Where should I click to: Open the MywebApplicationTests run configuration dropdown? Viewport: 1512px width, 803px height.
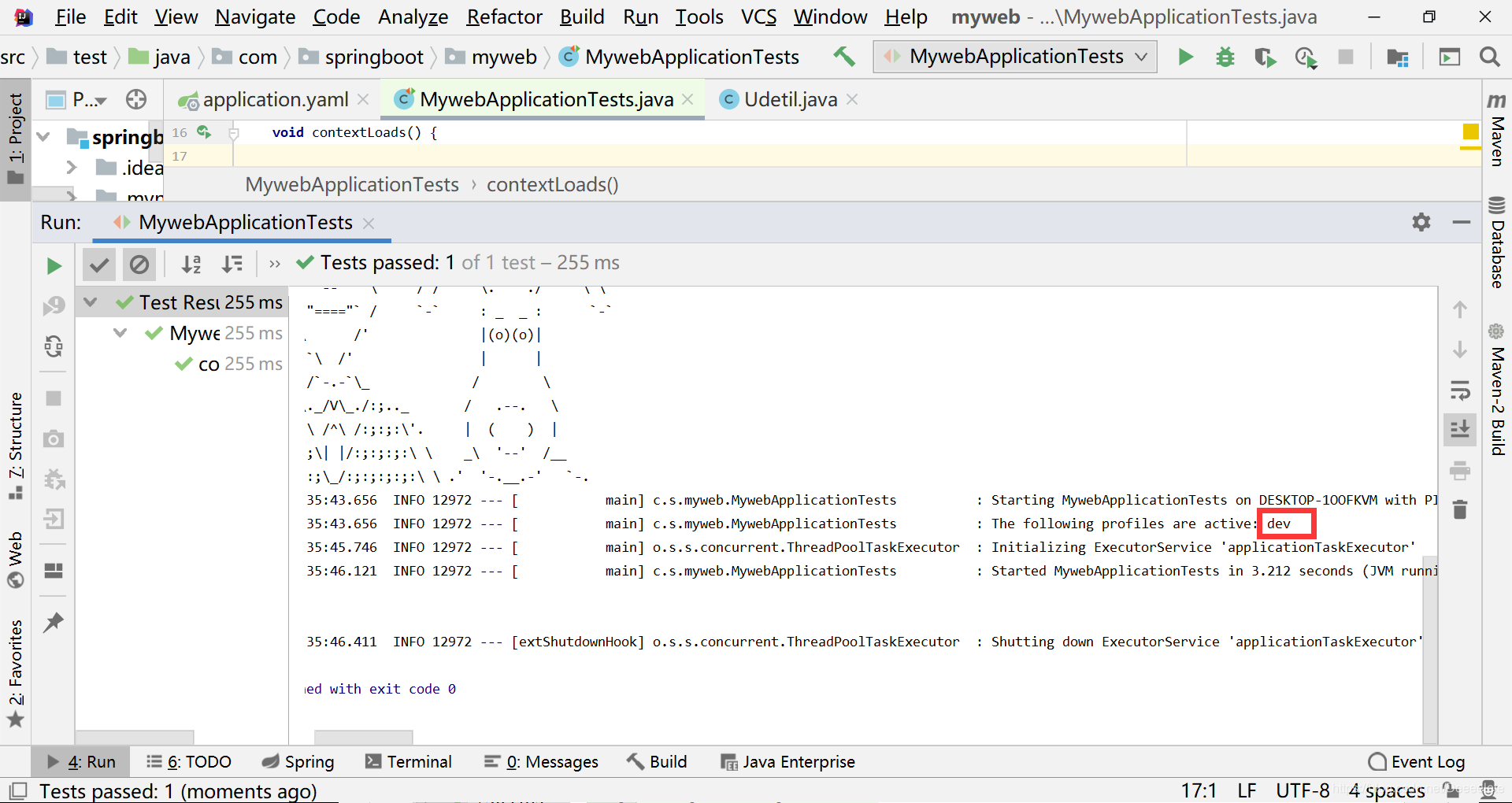1015,57
